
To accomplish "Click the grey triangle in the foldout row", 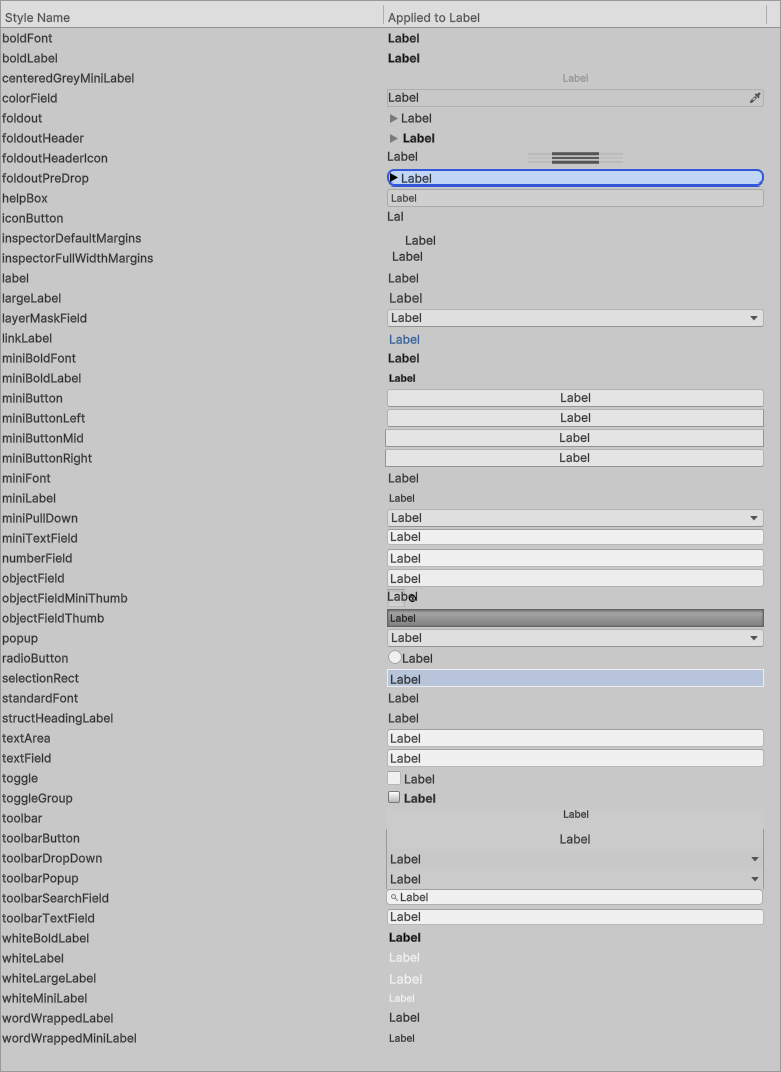I will coord(394,118).
